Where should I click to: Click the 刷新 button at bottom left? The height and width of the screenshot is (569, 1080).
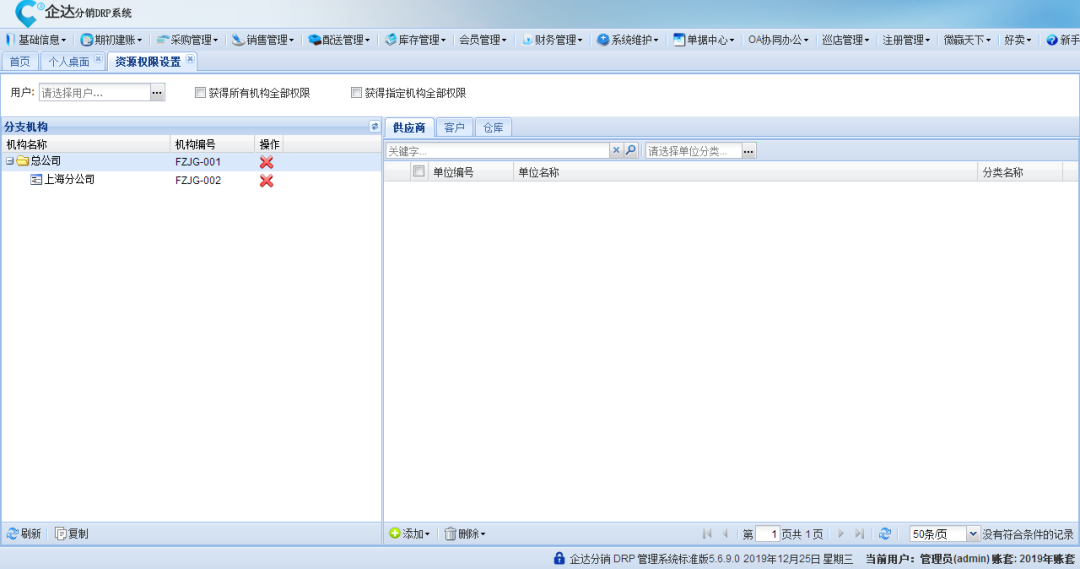24,534
